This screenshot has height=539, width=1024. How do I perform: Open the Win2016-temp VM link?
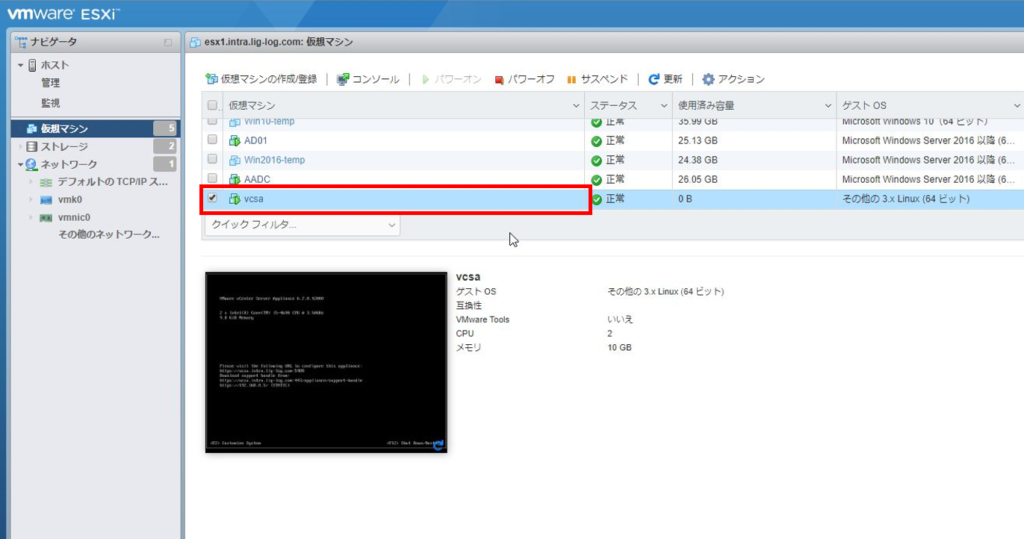(274, 160)
